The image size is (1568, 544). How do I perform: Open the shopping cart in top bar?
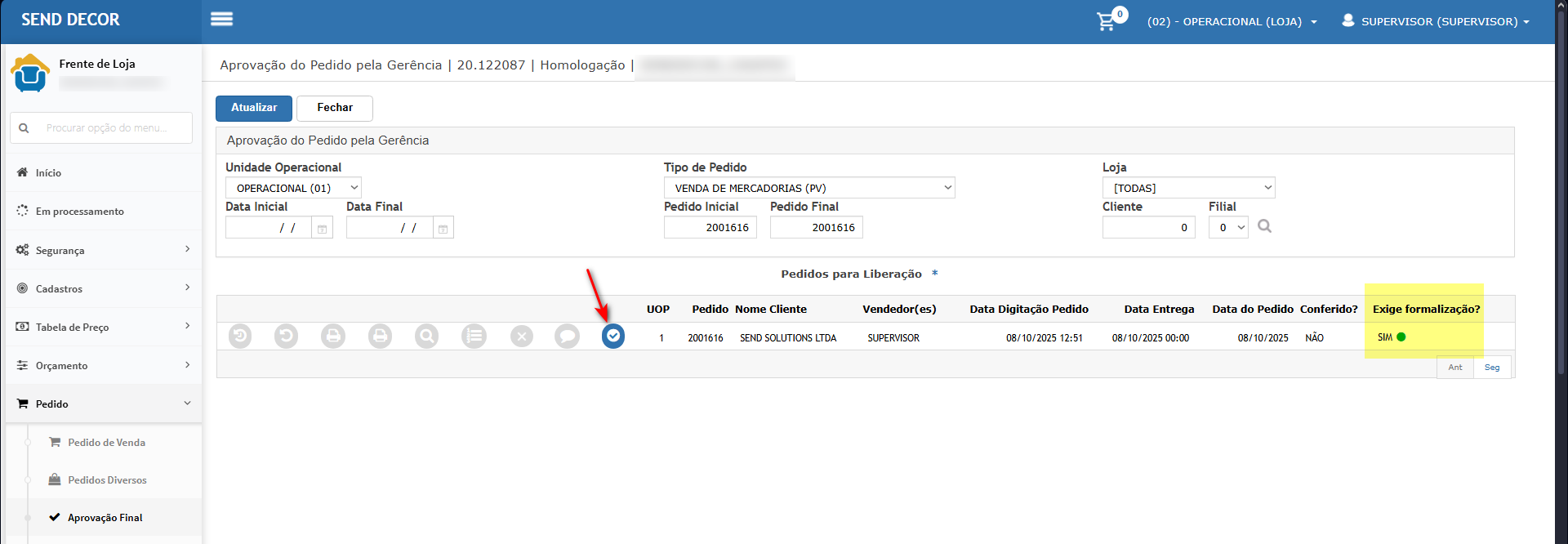point(1107,21)
